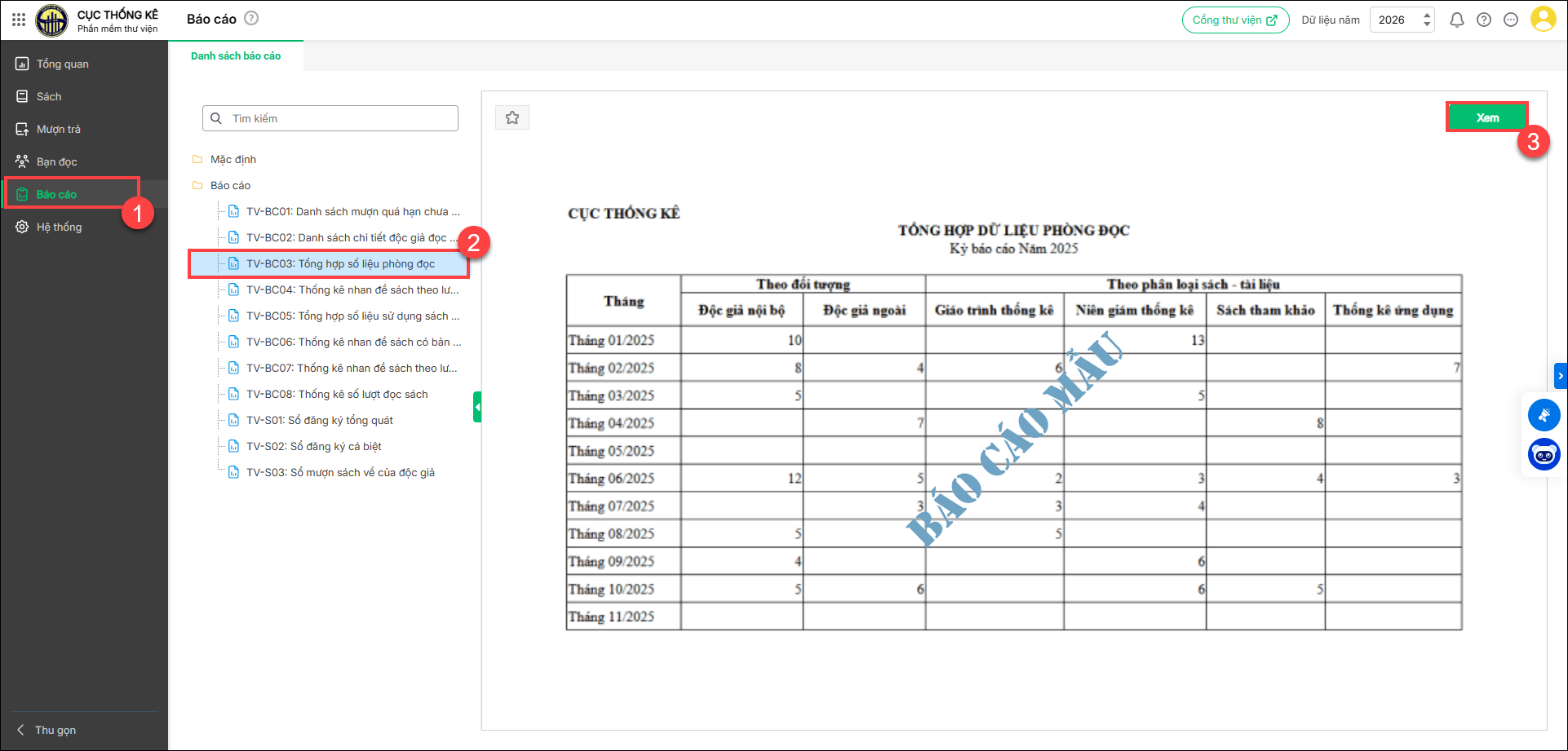Viewport: 1568px width, 751px height.
Task: Select report TV-BC08 Thống kê số lượt đọc sách
Action: 337,394
